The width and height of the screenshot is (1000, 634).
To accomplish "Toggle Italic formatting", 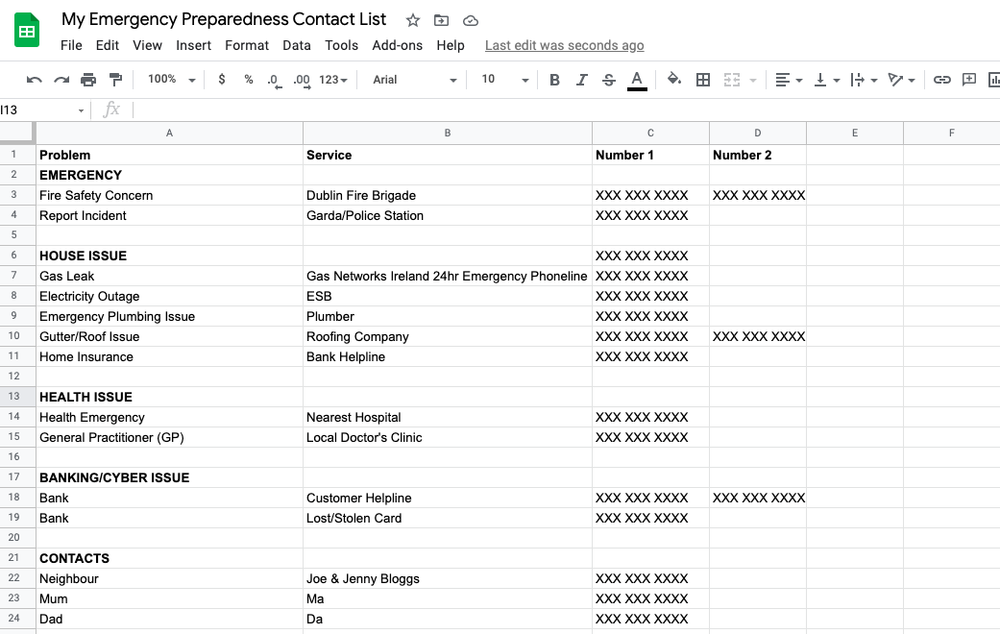I will 581,80.
